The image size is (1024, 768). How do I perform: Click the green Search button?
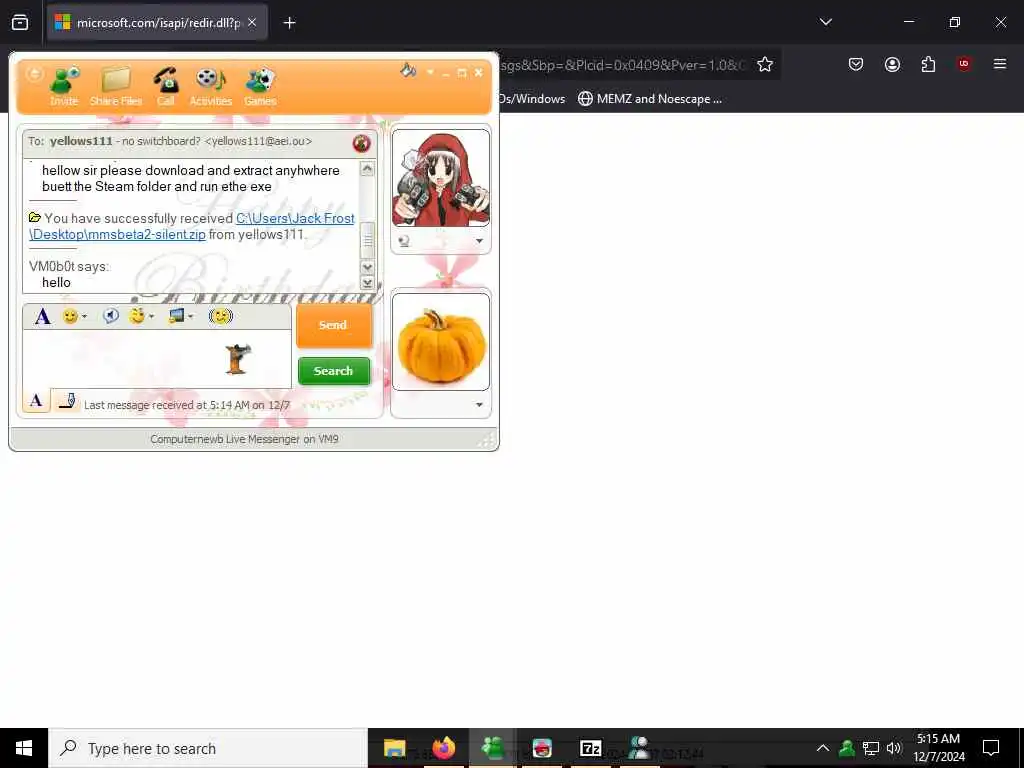tap(334, 371)
